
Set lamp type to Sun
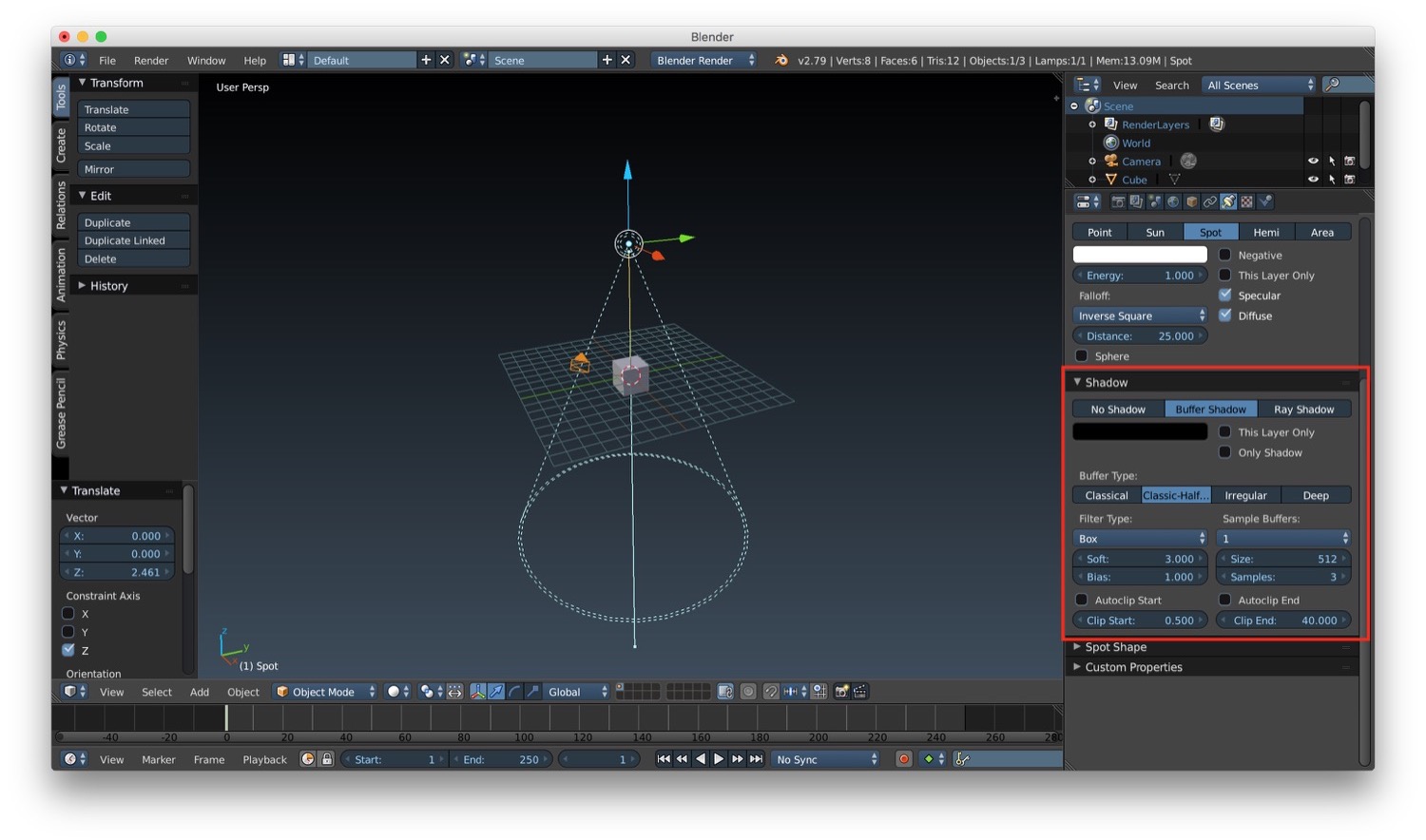(1155, 232)
